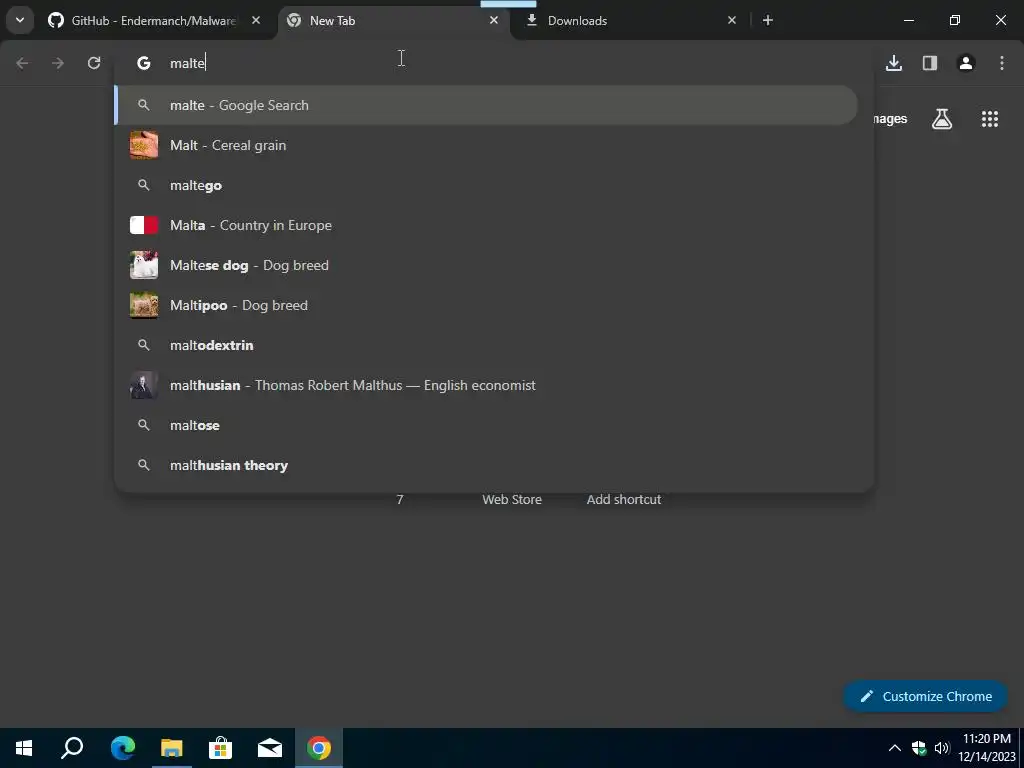Go forward with the forward arrow

pyautogui.click(x=58, y=63)
